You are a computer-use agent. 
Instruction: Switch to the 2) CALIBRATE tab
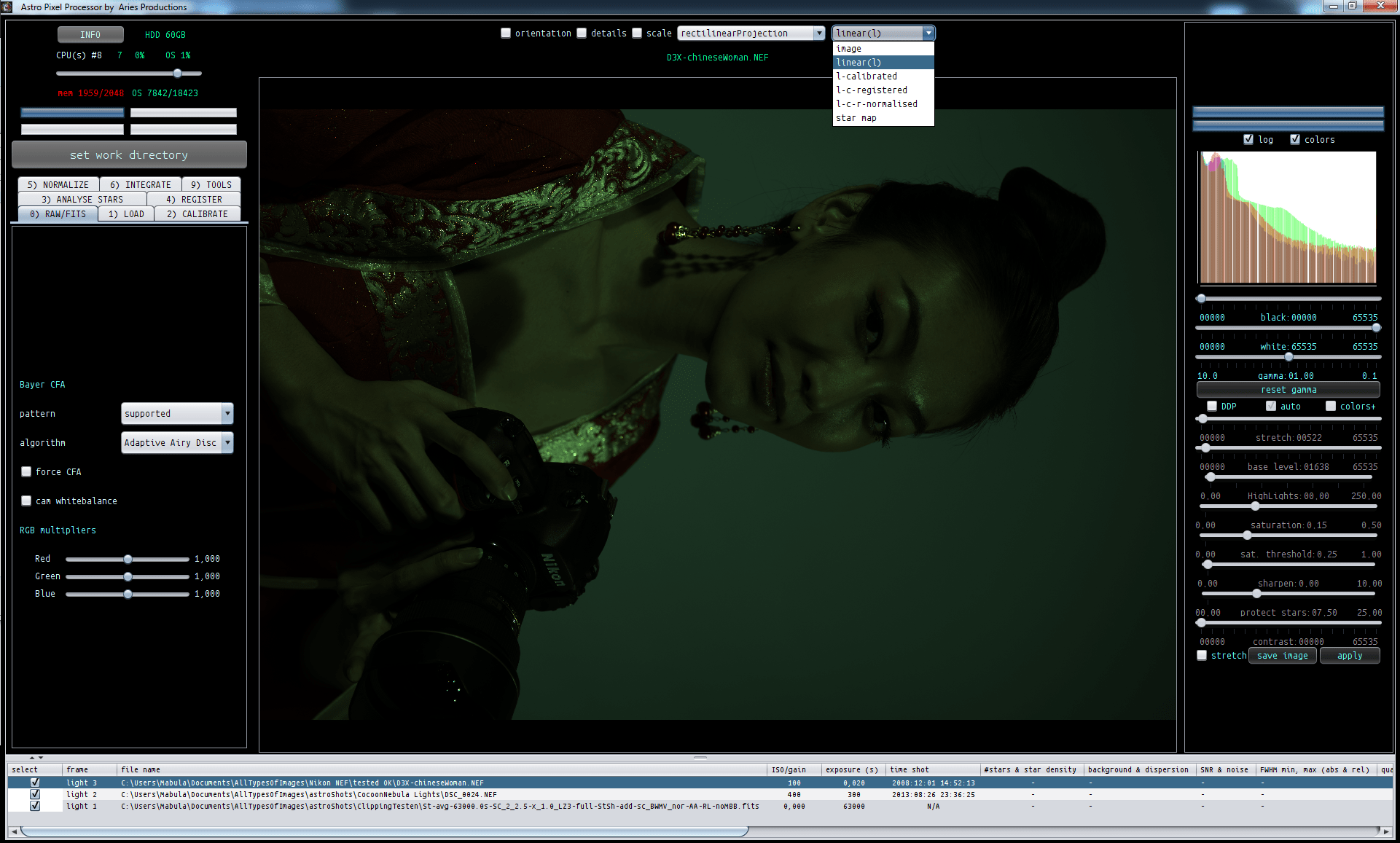[197, 213]
